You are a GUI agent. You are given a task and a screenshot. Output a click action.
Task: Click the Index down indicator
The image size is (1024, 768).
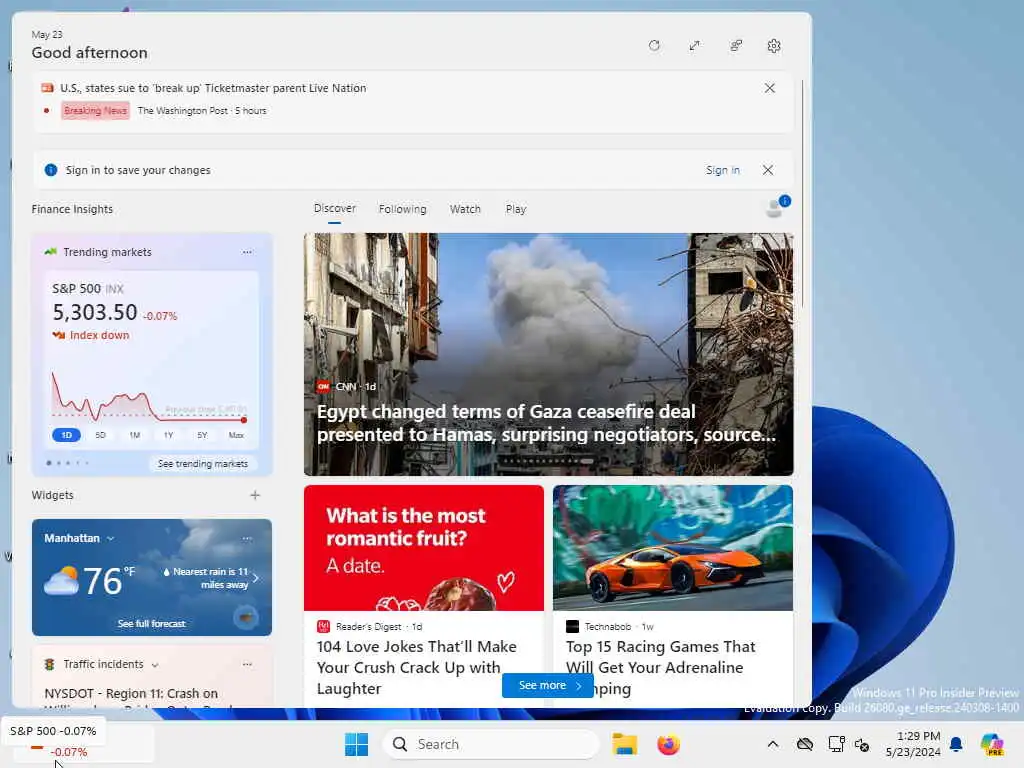coord(91,335)
